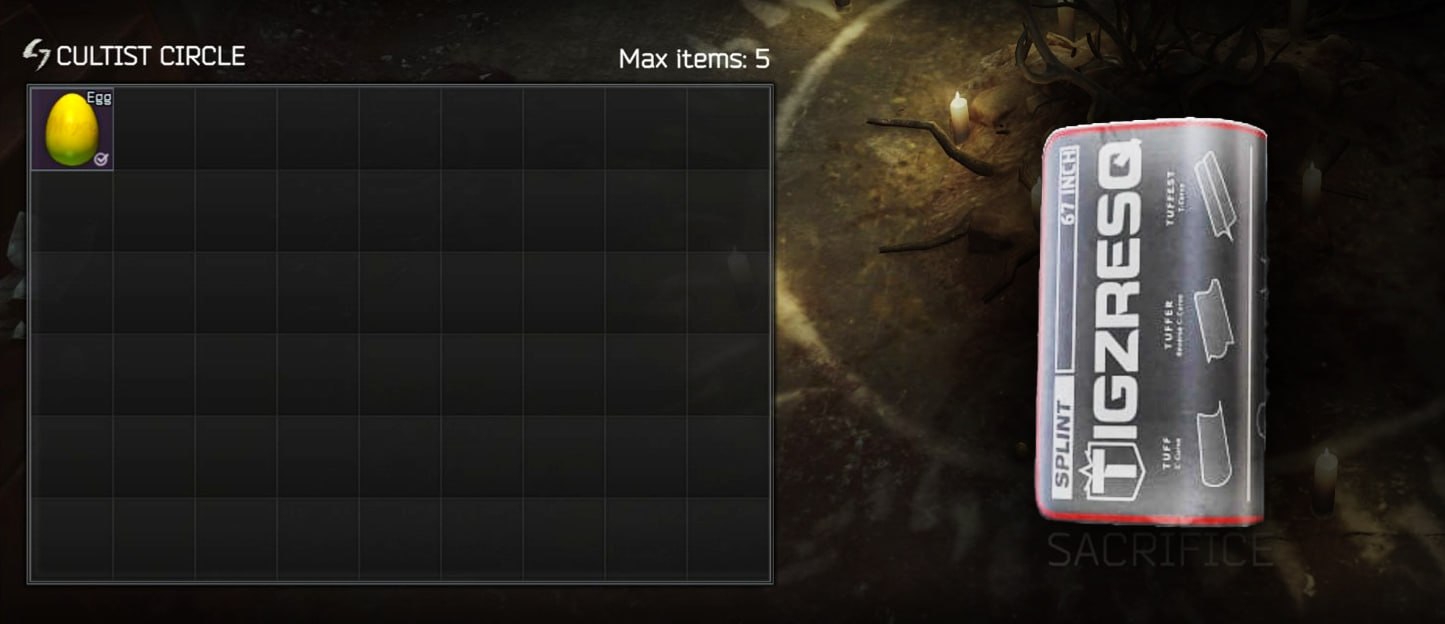Click the Max items: 5 label

point(694,59)
